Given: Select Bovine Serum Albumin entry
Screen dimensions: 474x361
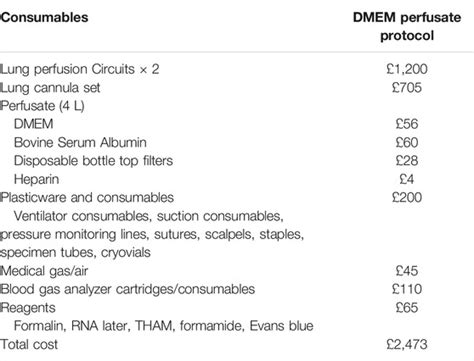Looking at the screenshot, I should click(80, 142).
